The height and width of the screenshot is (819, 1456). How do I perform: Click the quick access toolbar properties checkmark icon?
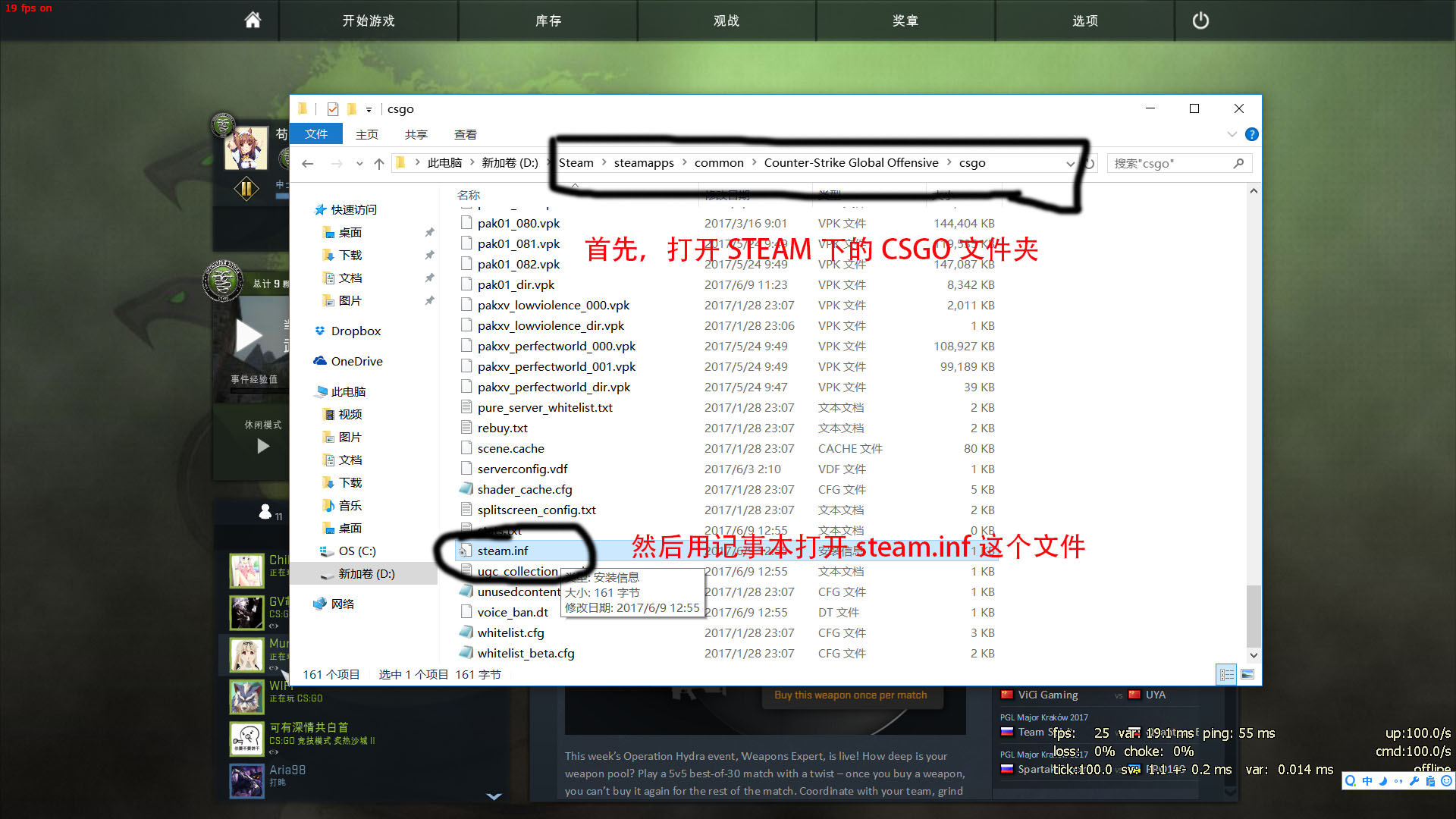(333, 109)
